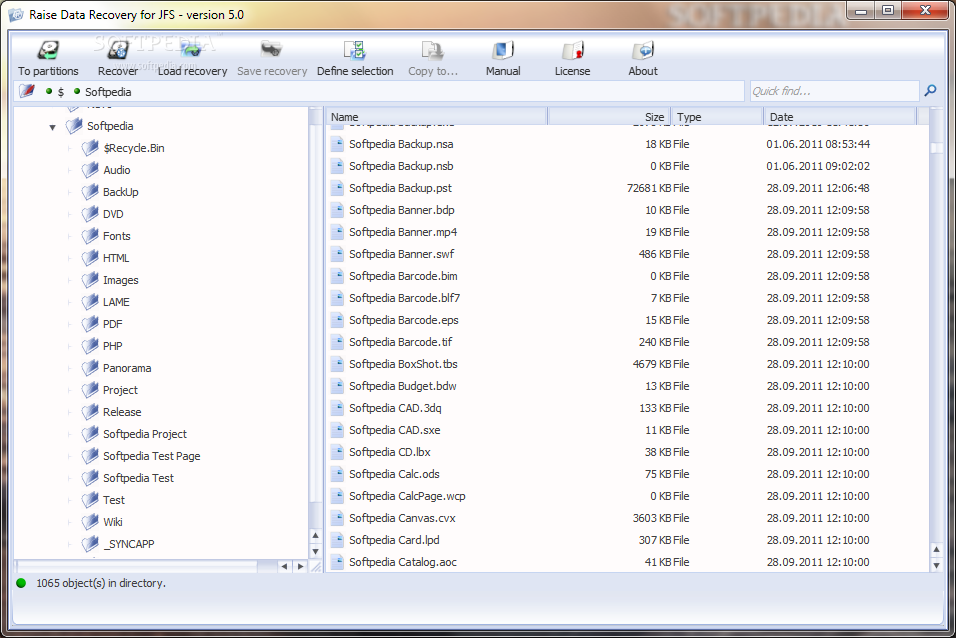Click folder tree scroll up arrow
The width and height of the screenshot is (956, 638).
click(x=315, y=536)
